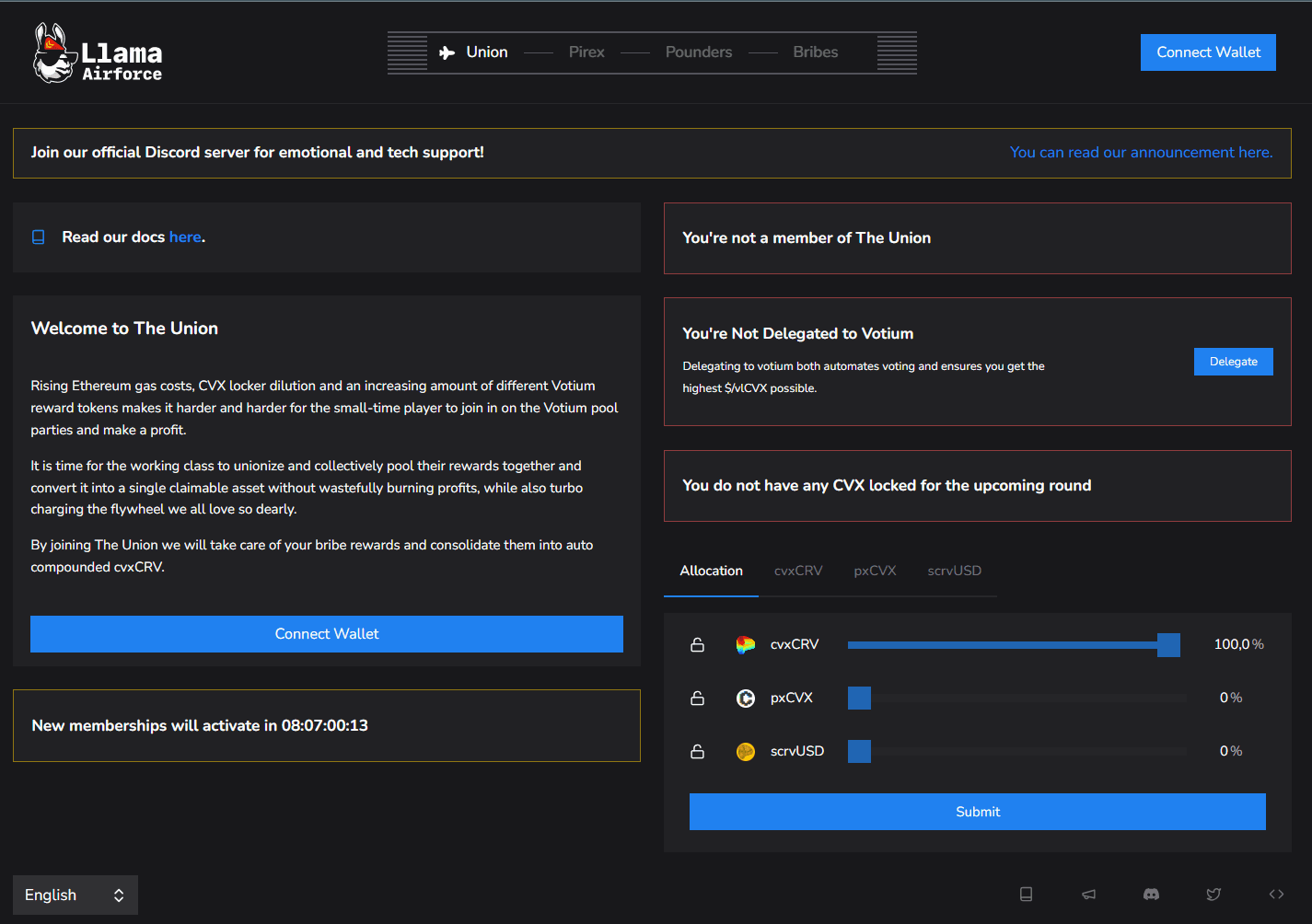Viewport: 1312px width, 924px height.
Task: Click the cvxCRV label in allocation row
Action: coord(795,645)
